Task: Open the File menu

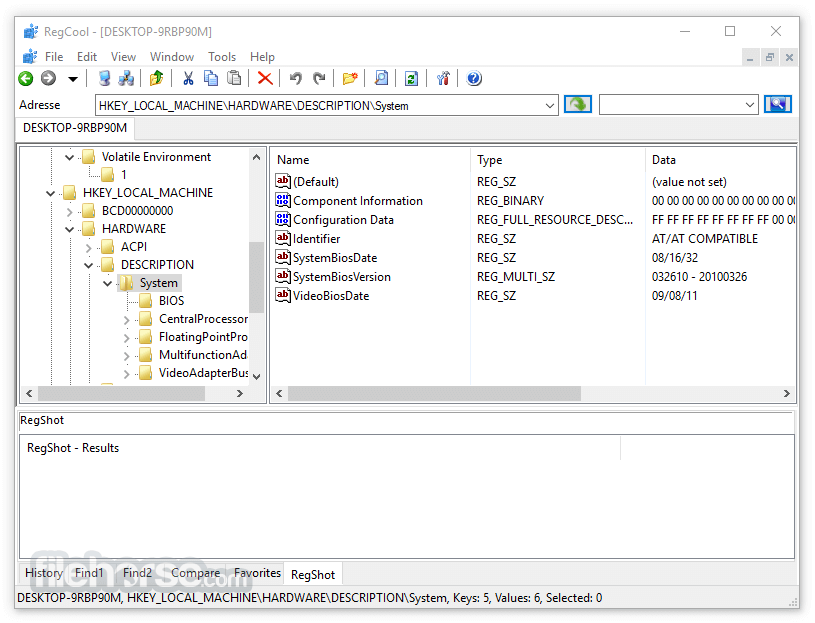Action: pos(54,57)
